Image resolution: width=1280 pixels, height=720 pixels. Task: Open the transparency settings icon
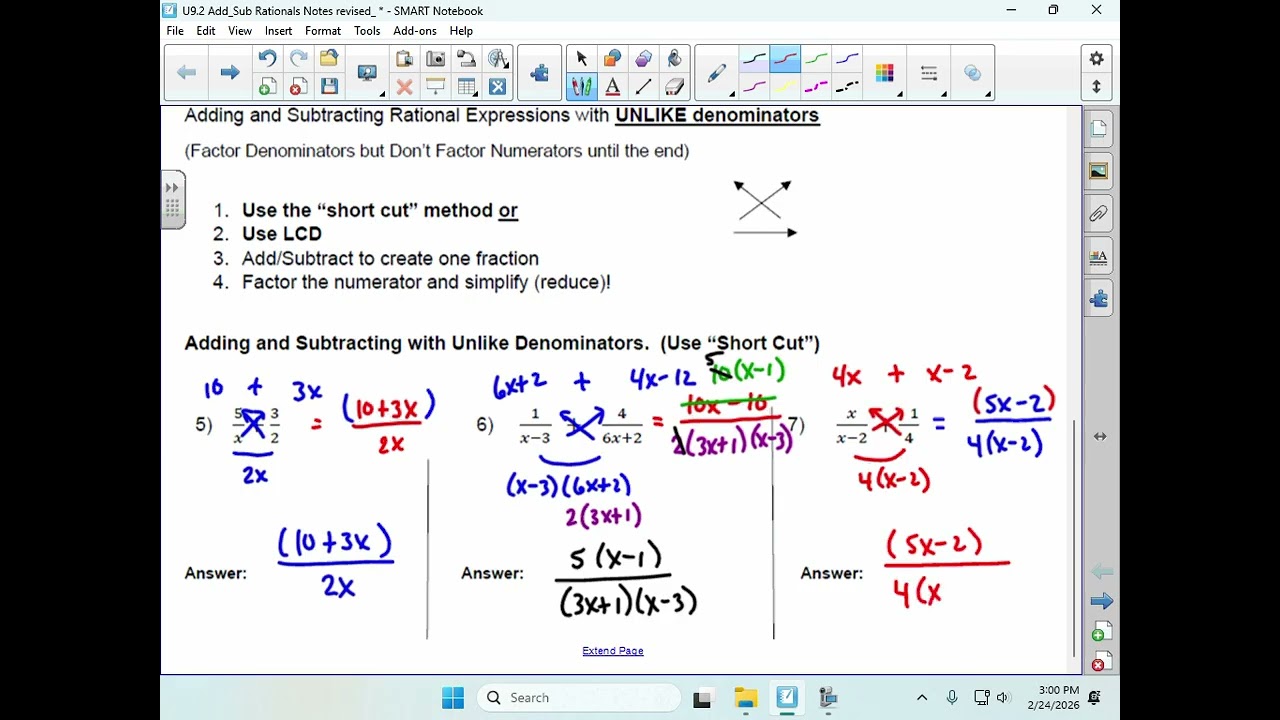click(973, 73)
